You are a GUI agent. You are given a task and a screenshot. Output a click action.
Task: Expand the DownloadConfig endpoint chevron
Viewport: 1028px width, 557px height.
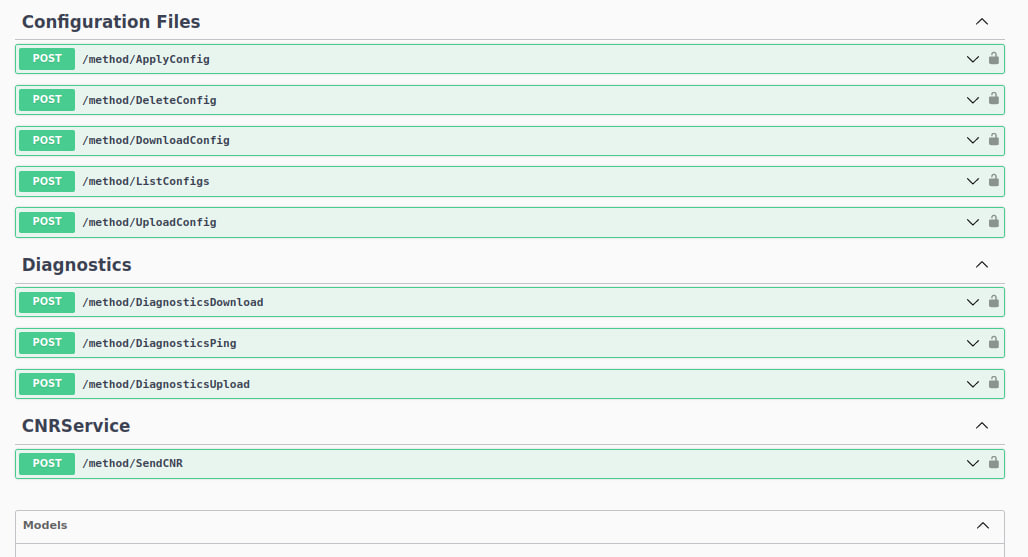[x=973, y=140]
